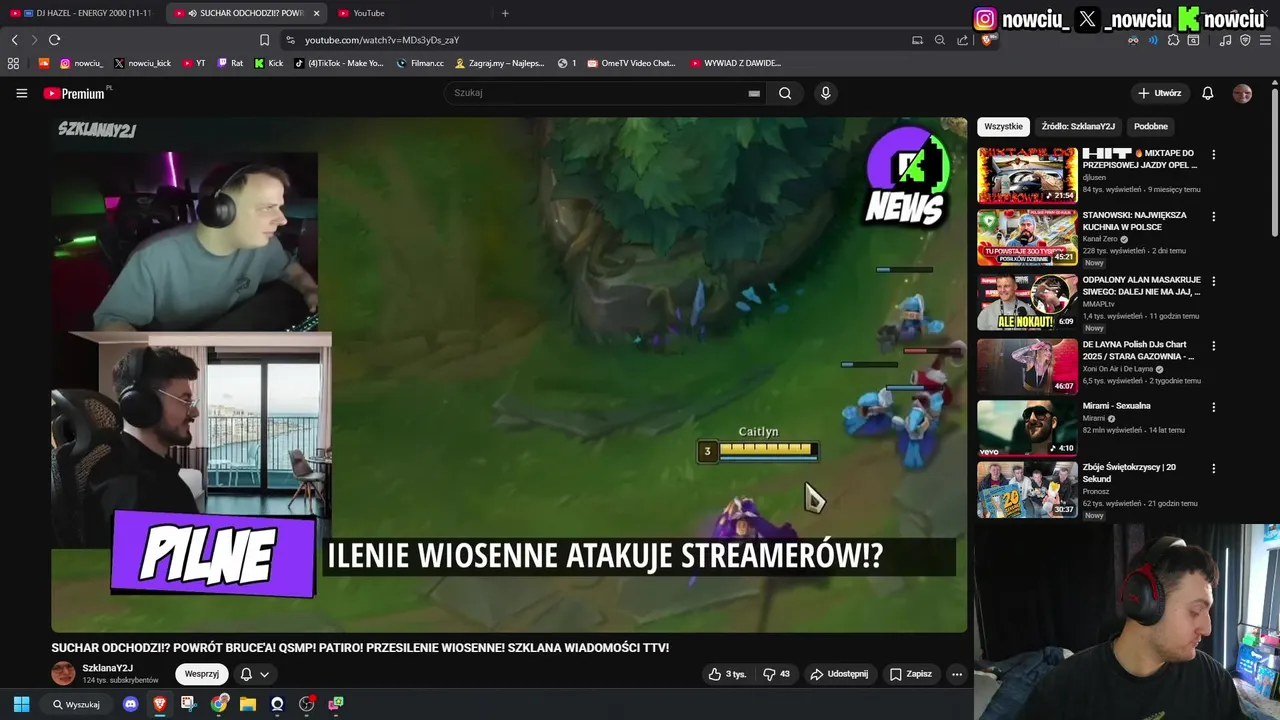This screenshot has height=720, width=1280.
Task: Open a new browser tab
Action: click(x=505, y=13)
